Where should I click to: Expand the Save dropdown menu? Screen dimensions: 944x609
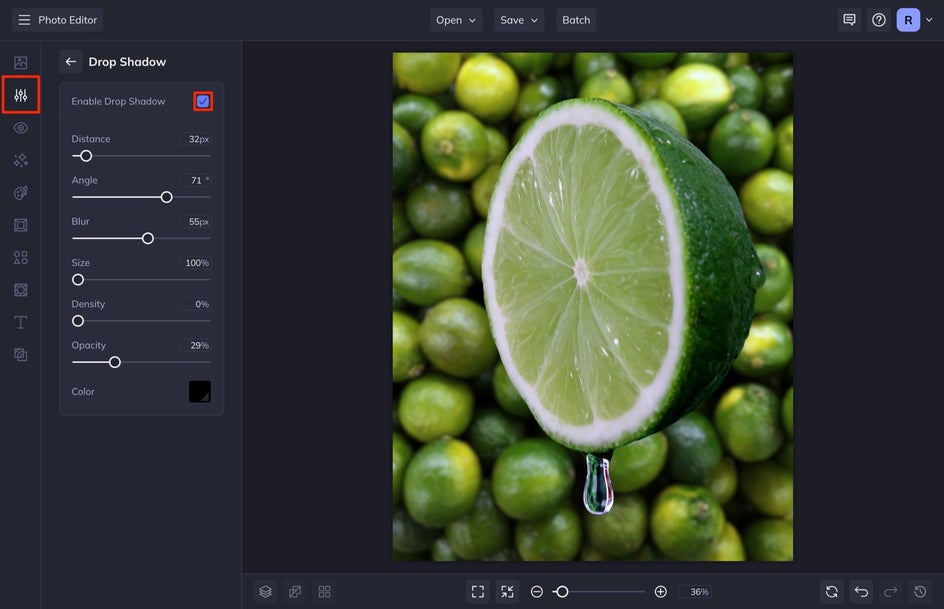pos(519,20)
